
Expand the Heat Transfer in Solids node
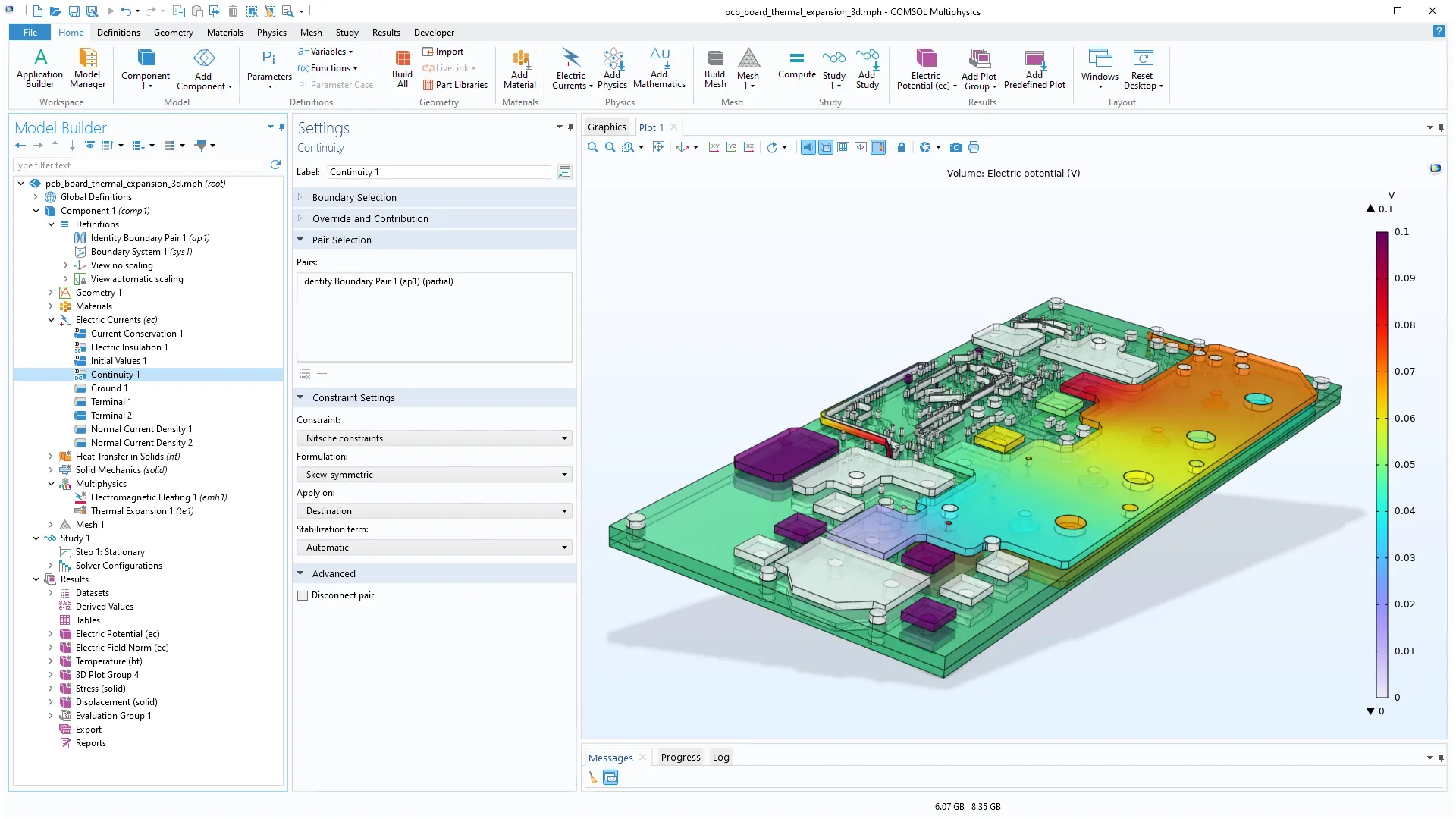tap(51, 457)
